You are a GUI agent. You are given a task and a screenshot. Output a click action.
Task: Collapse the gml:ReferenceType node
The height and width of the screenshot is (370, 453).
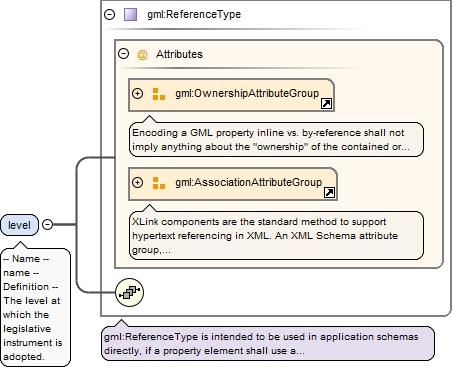[x=109, y=14]
